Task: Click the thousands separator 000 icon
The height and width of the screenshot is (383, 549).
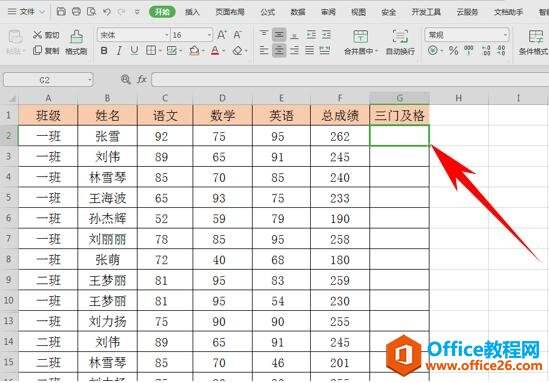Action: [x=468, y=50]
